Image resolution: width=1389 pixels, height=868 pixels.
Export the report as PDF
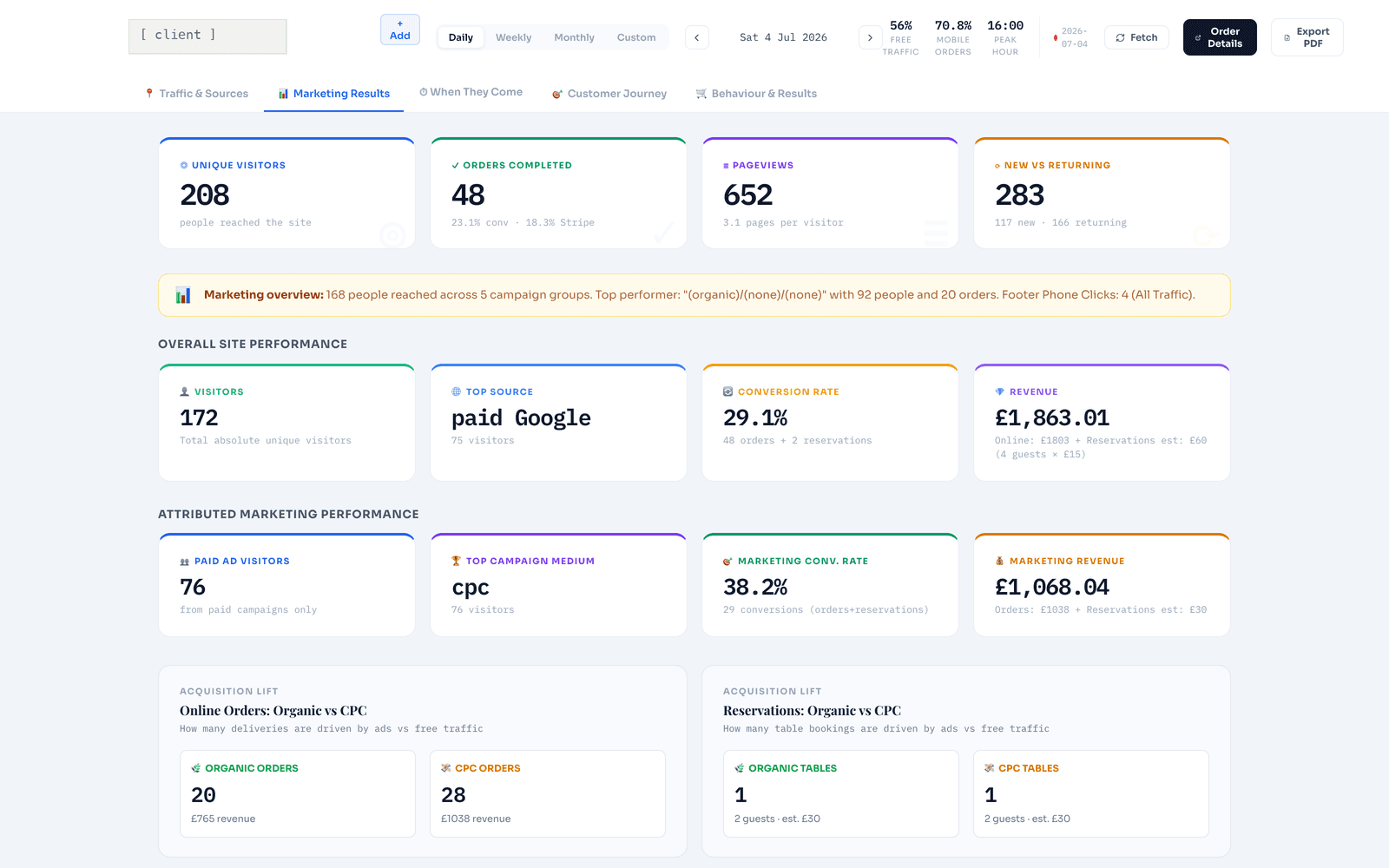tap(1307, 37)
